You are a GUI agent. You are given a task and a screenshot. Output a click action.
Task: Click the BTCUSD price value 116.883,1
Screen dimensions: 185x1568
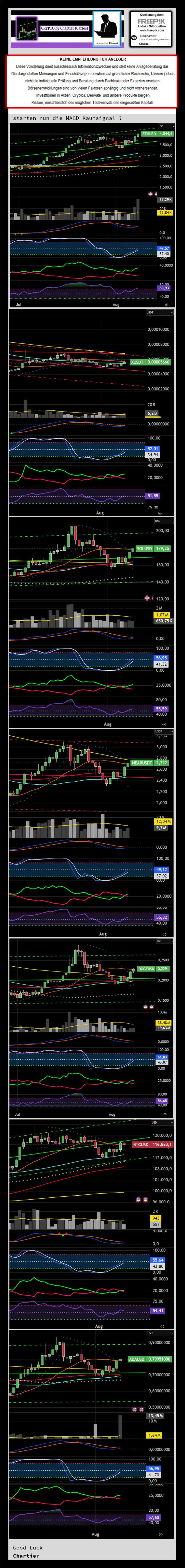[162, 1144]
